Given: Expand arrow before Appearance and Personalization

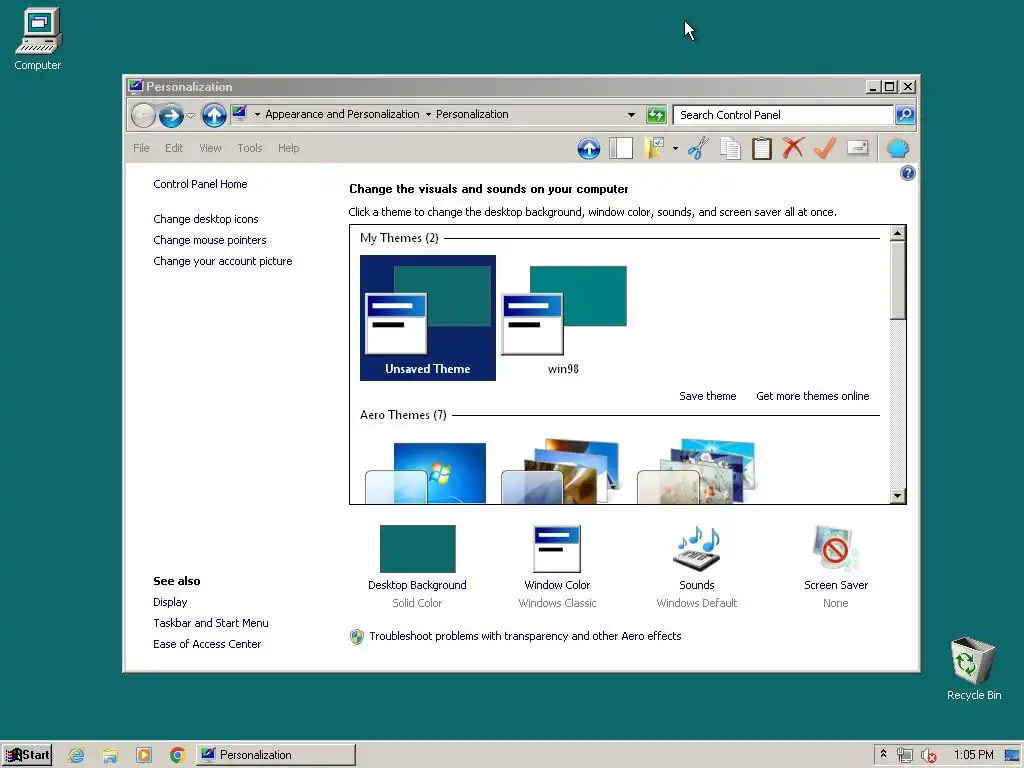Looking at the screenshot, I should [257, 114].
